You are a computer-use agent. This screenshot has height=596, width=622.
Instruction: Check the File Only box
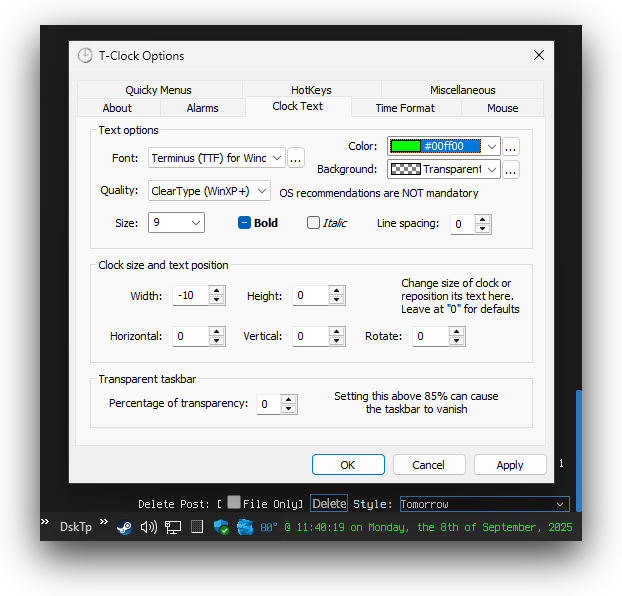tap(234, 502)
